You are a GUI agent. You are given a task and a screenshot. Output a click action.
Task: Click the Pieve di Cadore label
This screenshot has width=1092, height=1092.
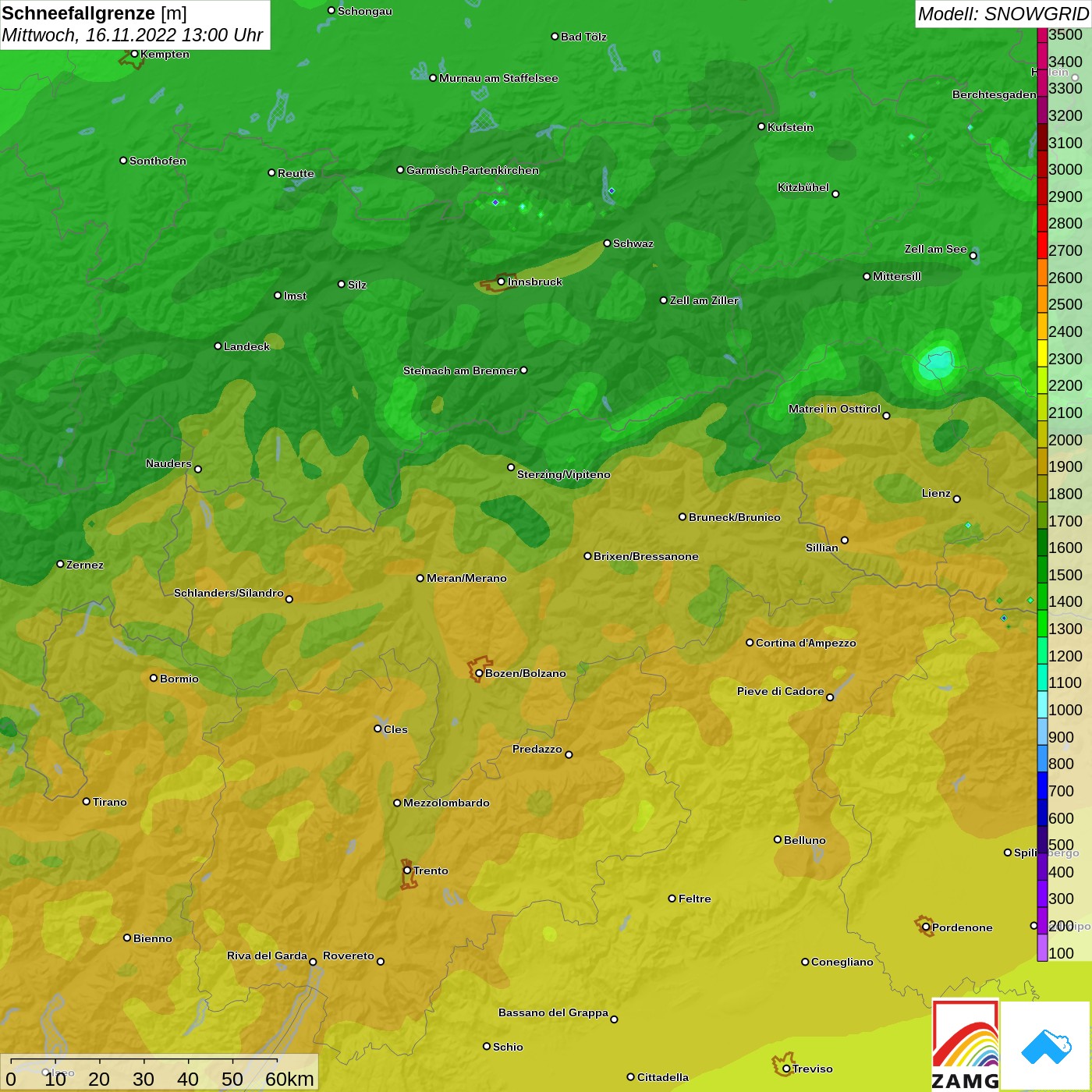(781, 691)
